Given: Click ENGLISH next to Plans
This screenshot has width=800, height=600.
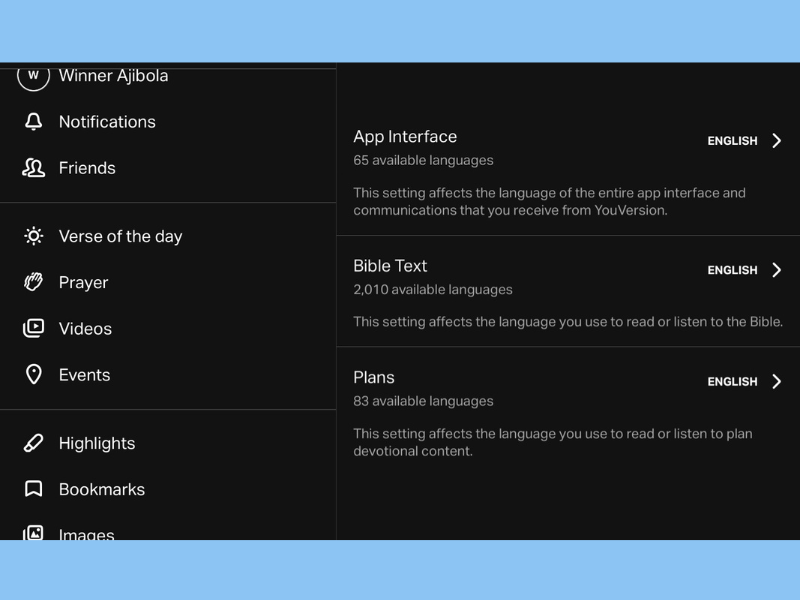Looking at the screenshot, I should [732, 382].
